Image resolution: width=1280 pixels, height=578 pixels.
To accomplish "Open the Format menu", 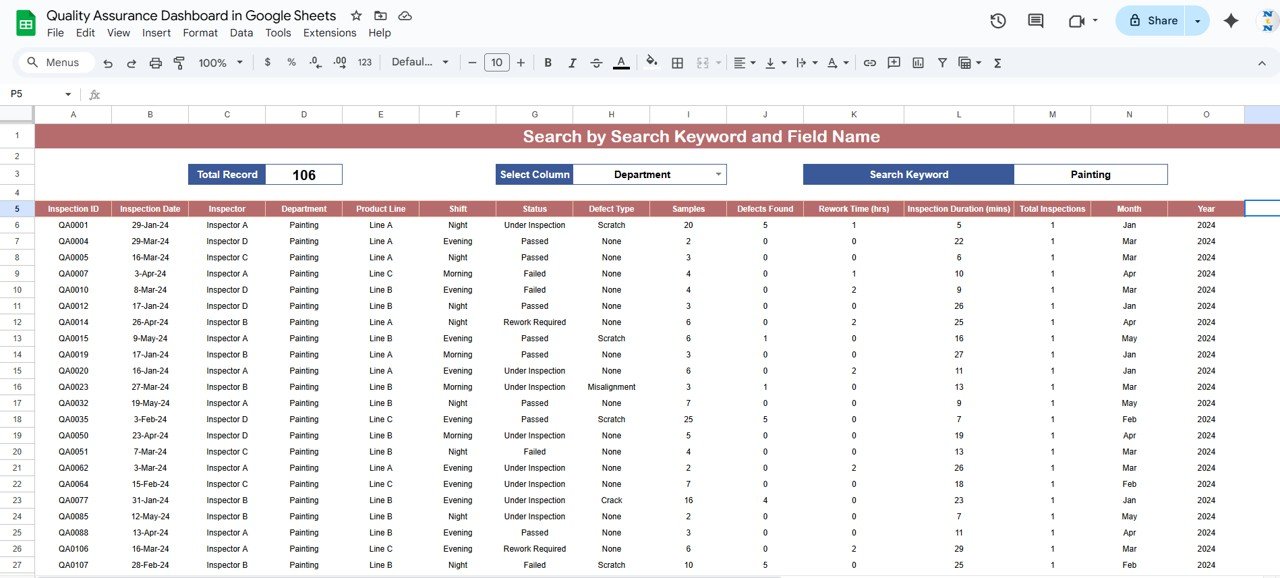I will tap(200, 33).
